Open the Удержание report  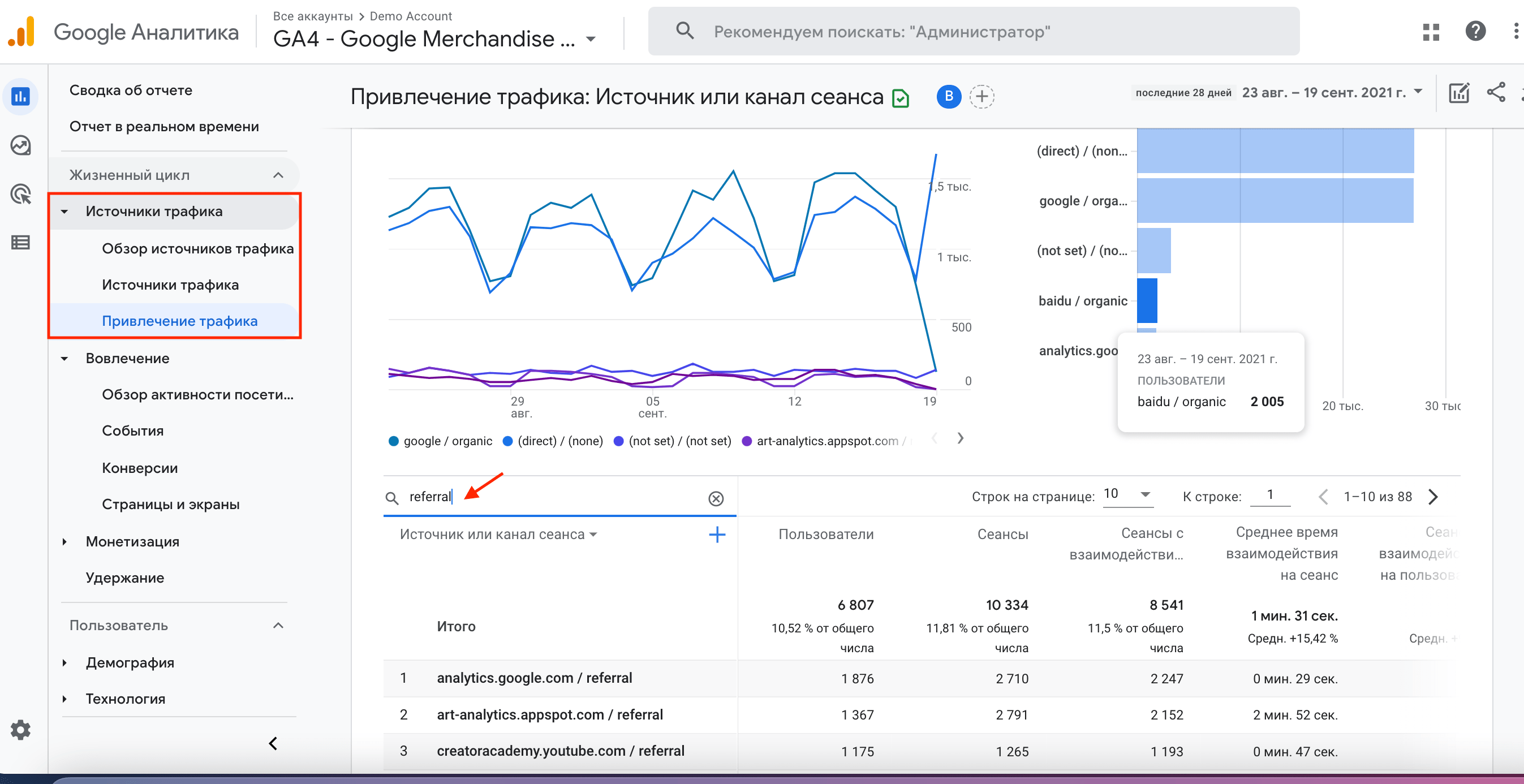tap(125, 578)
